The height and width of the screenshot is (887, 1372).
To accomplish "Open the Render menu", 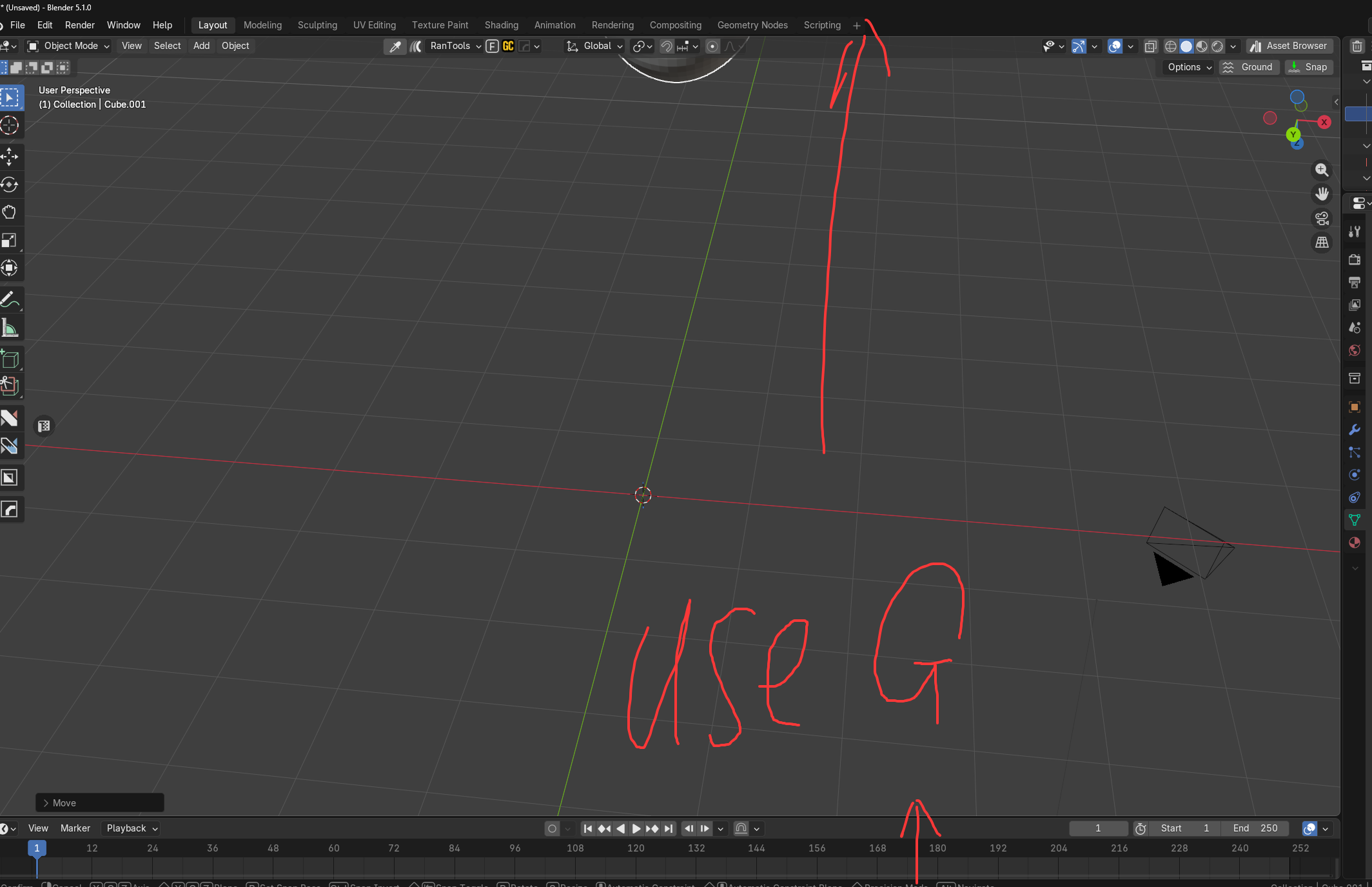I will click(x=80, y=25).
